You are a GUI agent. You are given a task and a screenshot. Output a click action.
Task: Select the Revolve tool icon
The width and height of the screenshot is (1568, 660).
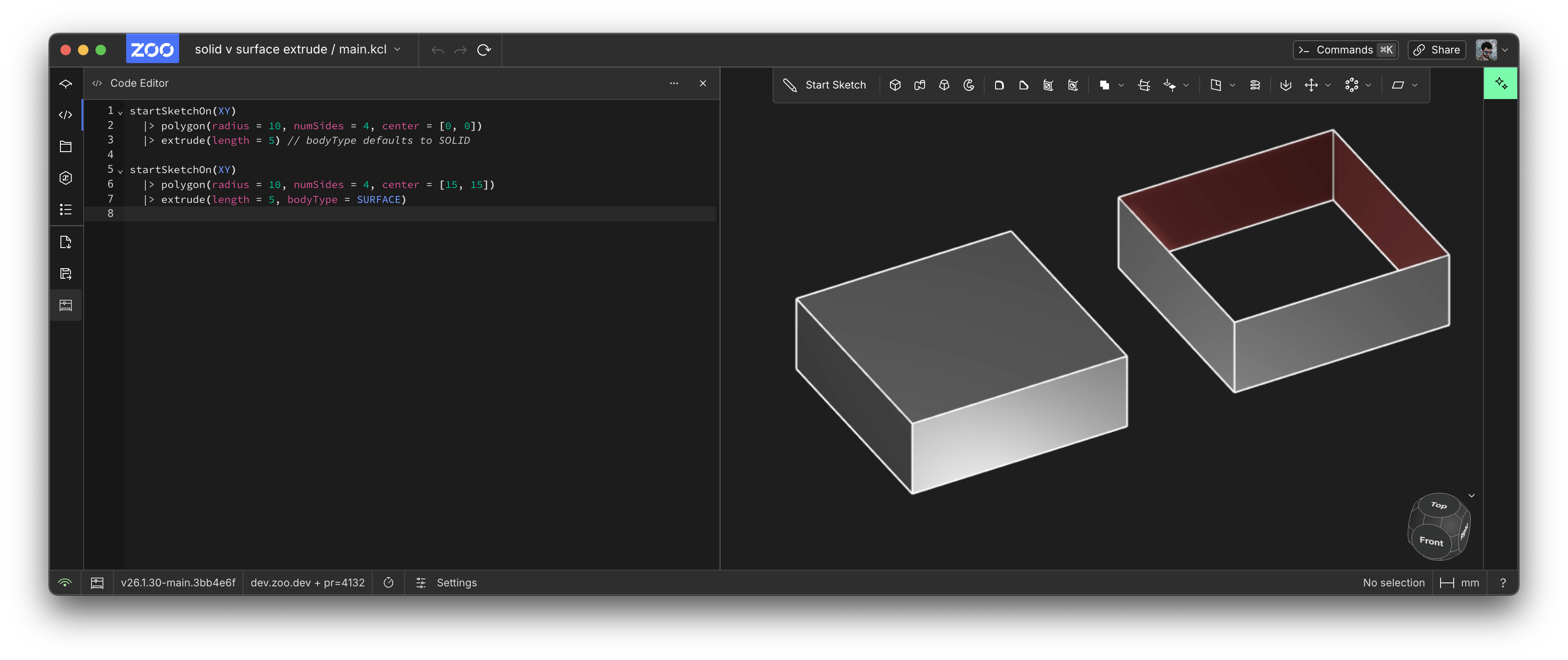(968, 85)
